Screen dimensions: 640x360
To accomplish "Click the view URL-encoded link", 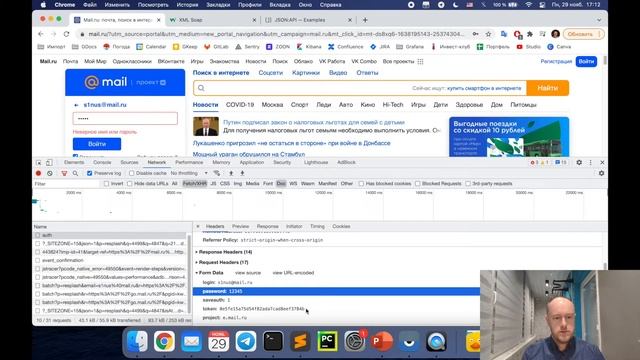I will tap(293, 273).
